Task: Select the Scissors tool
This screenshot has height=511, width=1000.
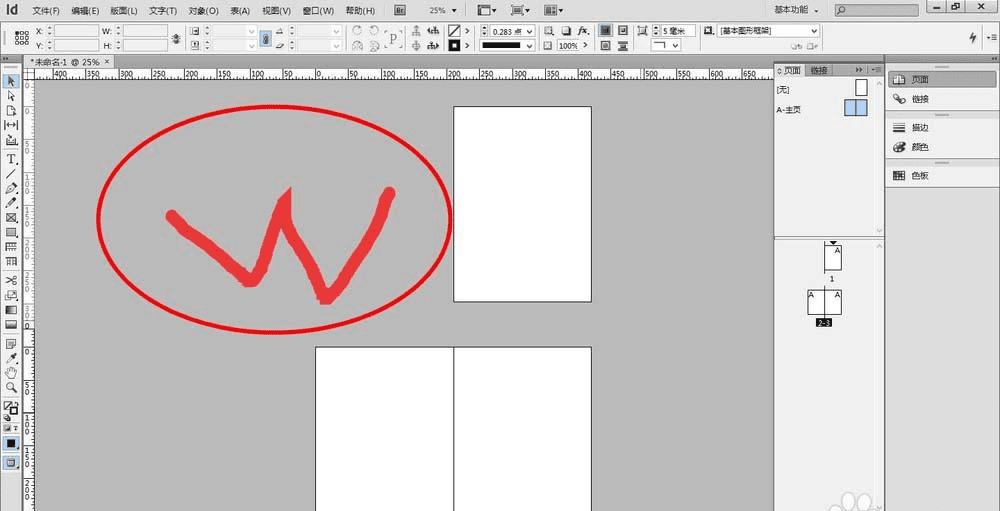Action: pos(11,280)
